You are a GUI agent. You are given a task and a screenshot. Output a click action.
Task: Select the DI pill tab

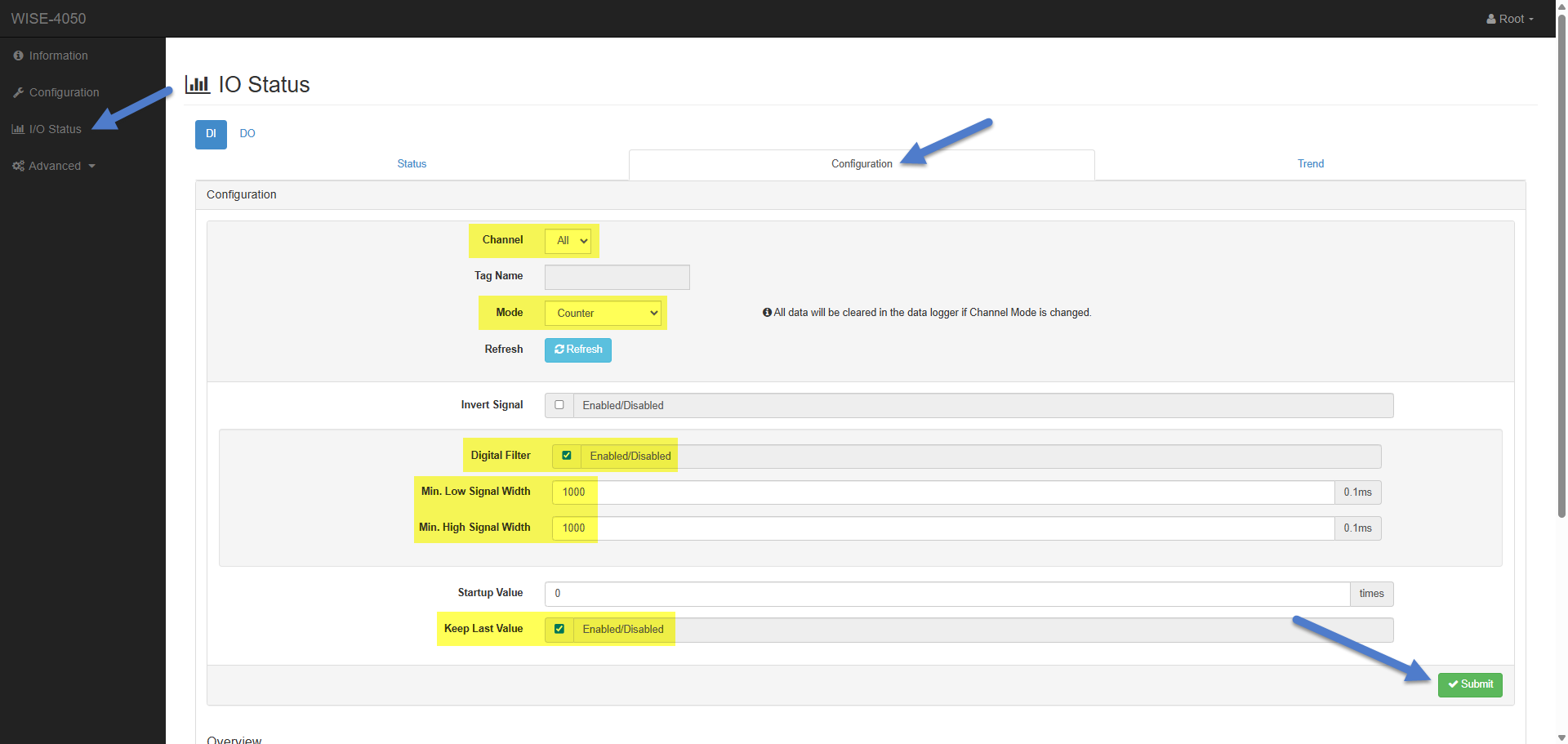point(211,134)
